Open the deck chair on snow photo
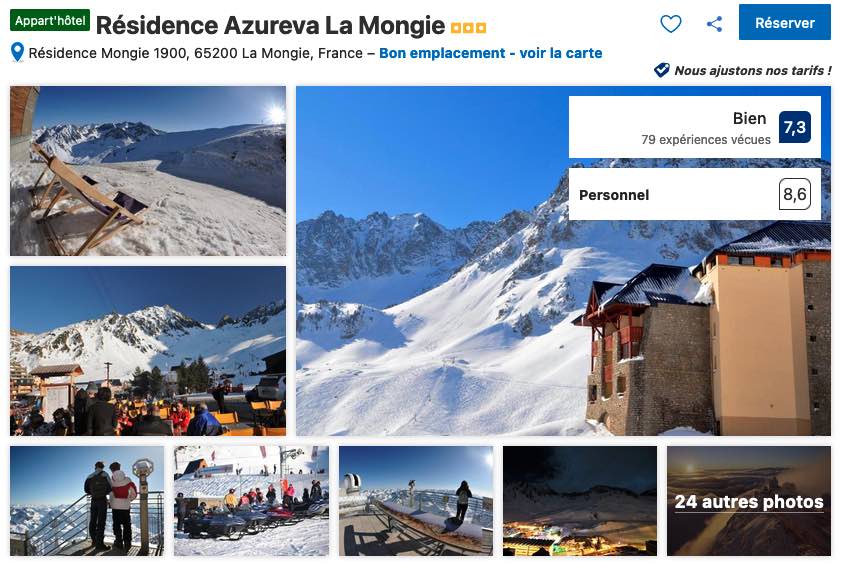 (148, 171)
